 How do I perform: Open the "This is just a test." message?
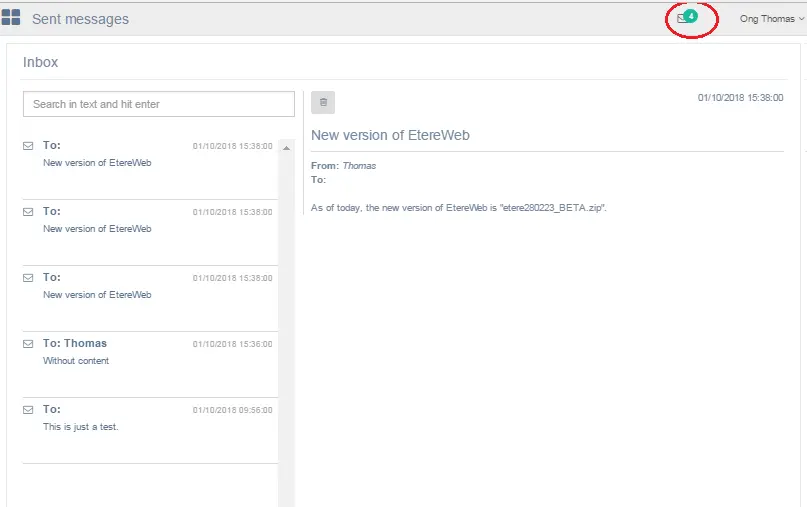coord(81,427)
